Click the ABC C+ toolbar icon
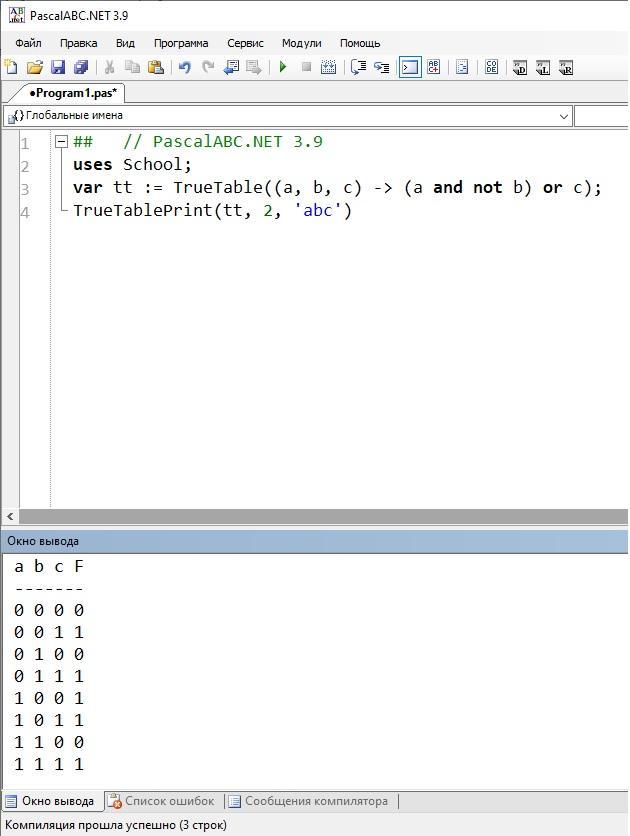The image size is (630, 836). 434,67
